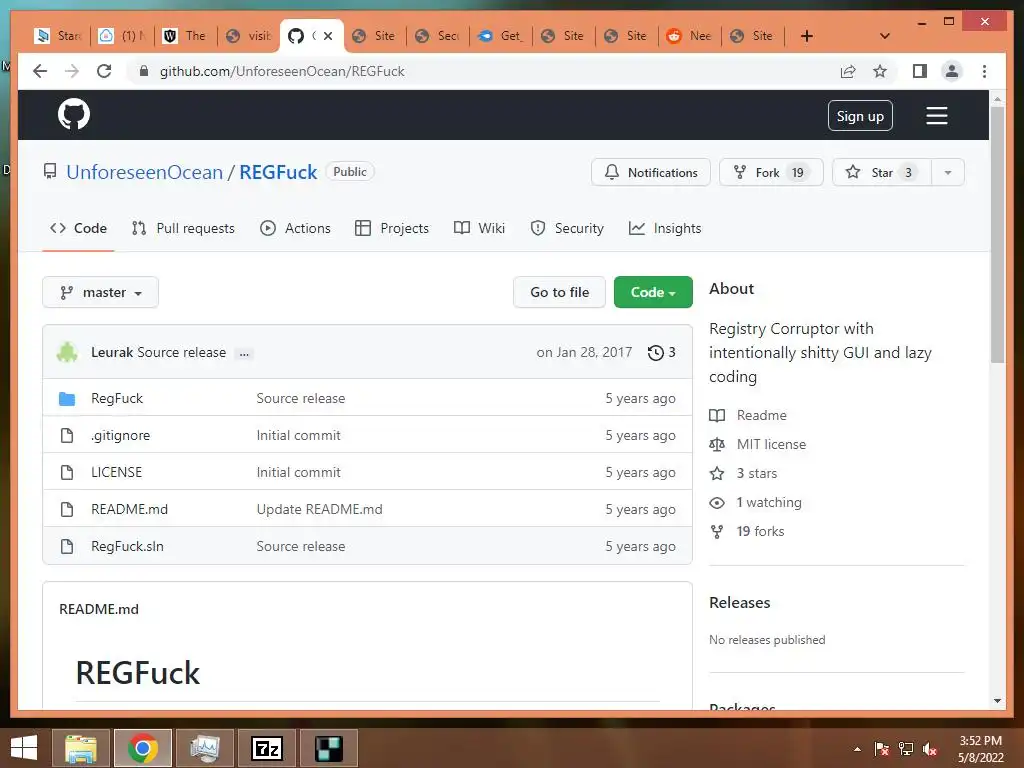Click Chrome icon in taskbar
Viewport: 1024px width, 768px height.
pos(142,748)
